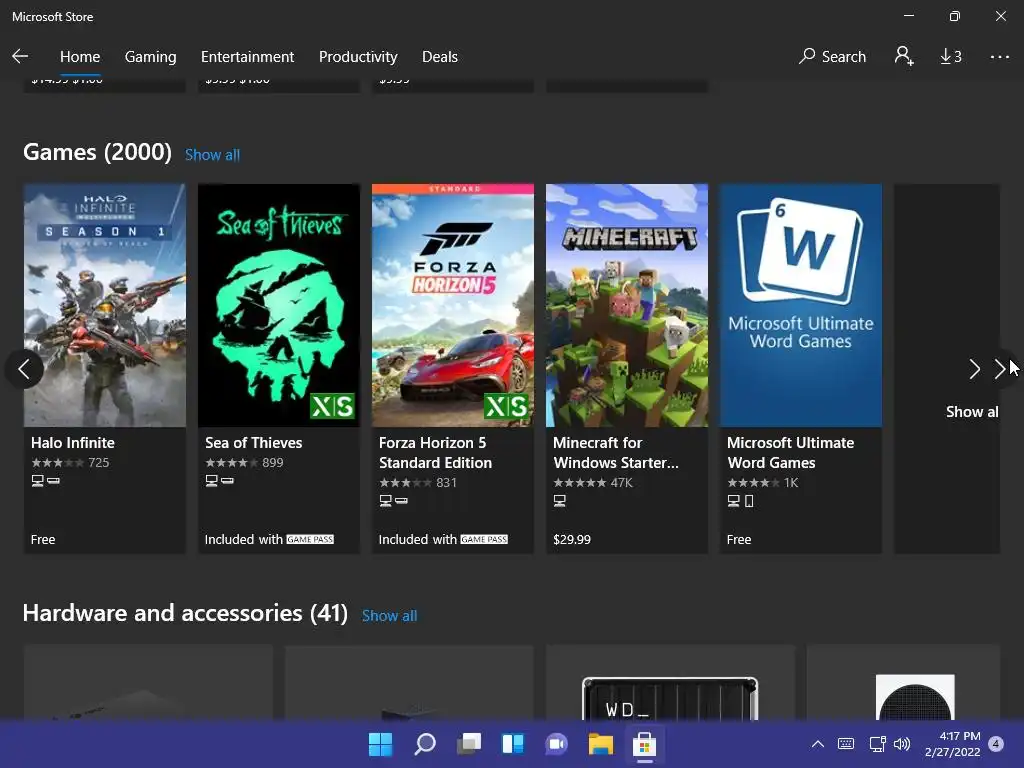
Task: Switch to the Home tab
Action: (x=80, y=57)
